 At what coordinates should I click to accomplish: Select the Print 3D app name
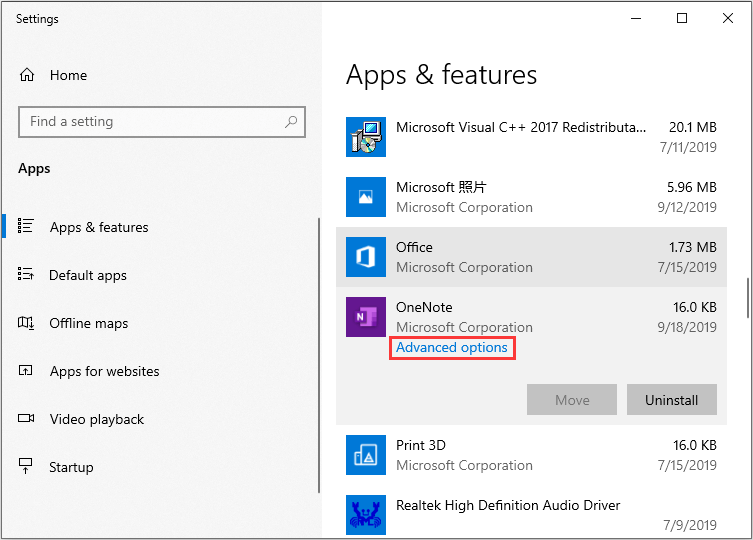coord(421,445)
